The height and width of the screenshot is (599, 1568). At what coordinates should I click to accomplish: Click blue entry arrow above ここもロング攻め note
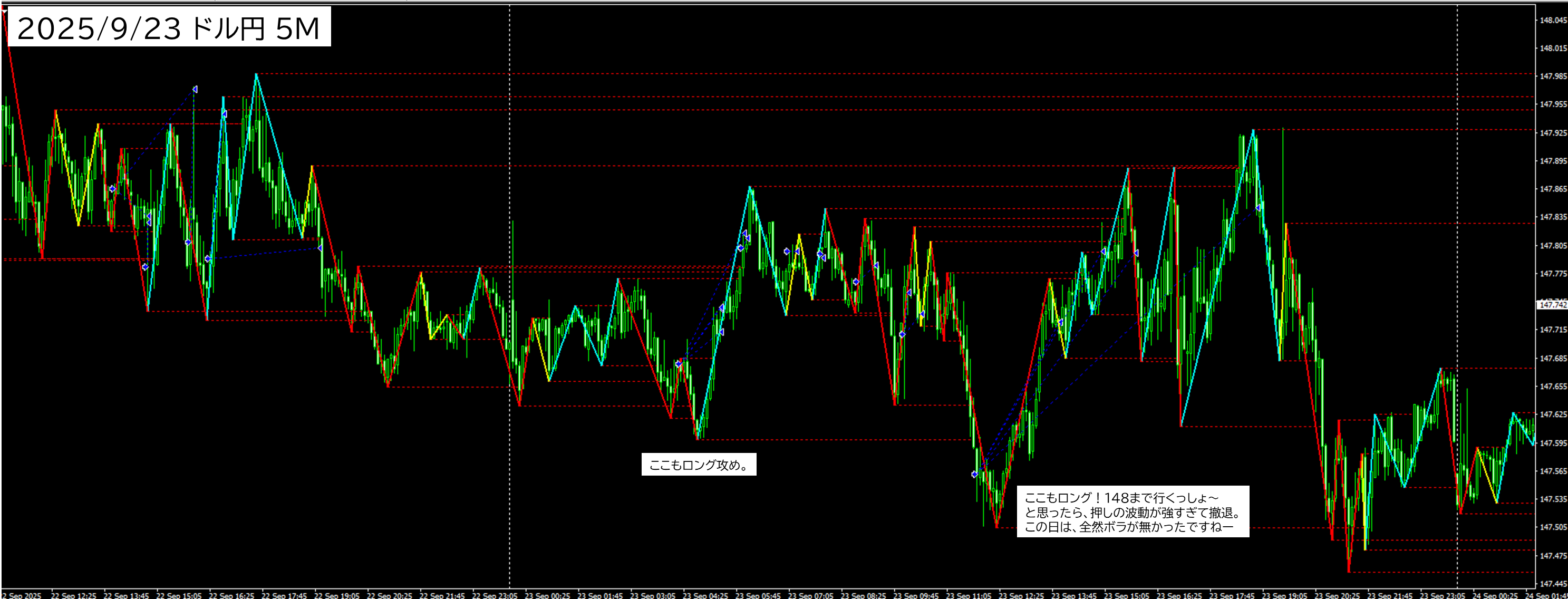(679, 364)
